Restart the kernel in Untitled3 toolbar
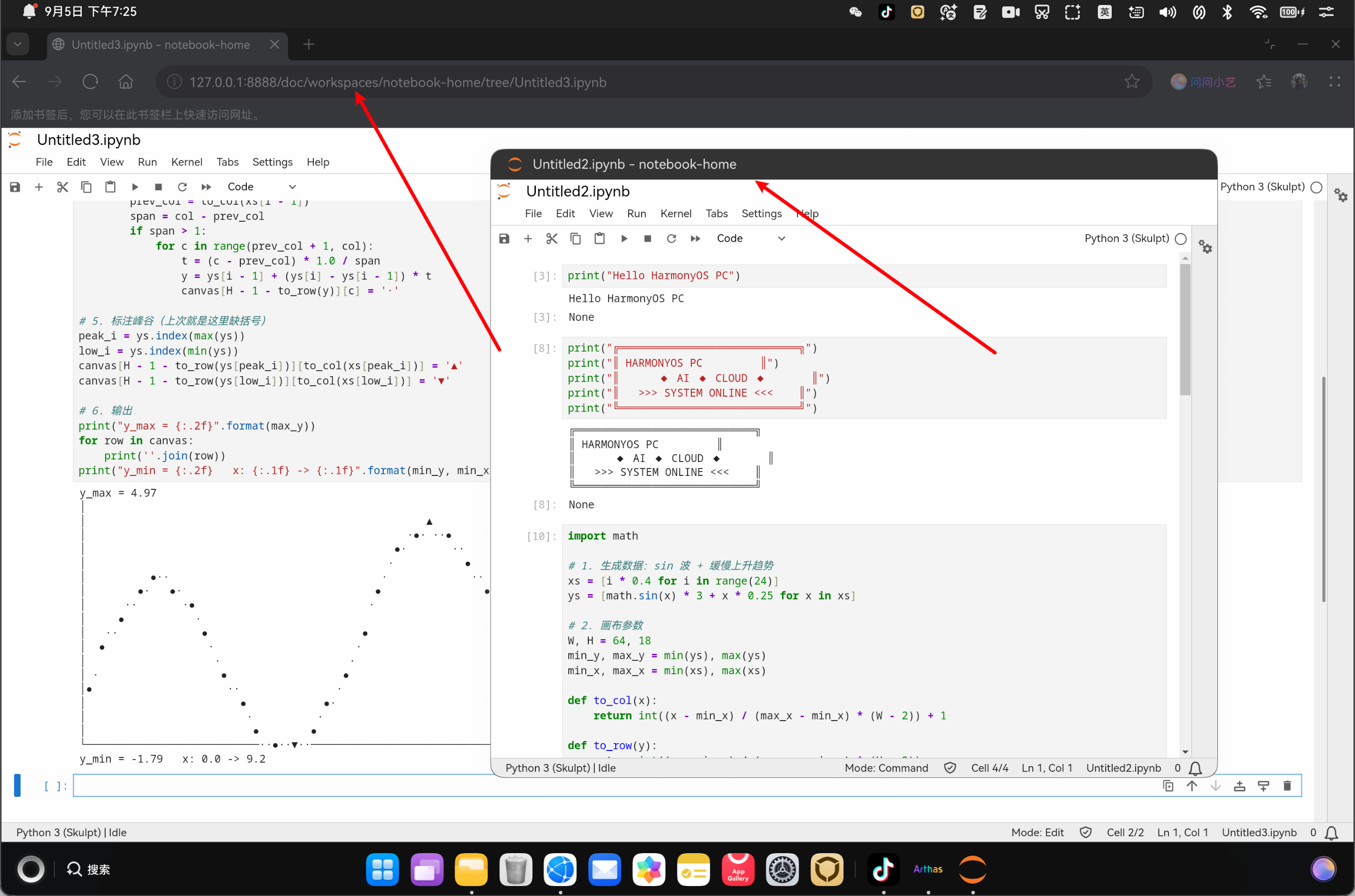The width and height of the screenshot is (1355, 896). coord(182,187)
